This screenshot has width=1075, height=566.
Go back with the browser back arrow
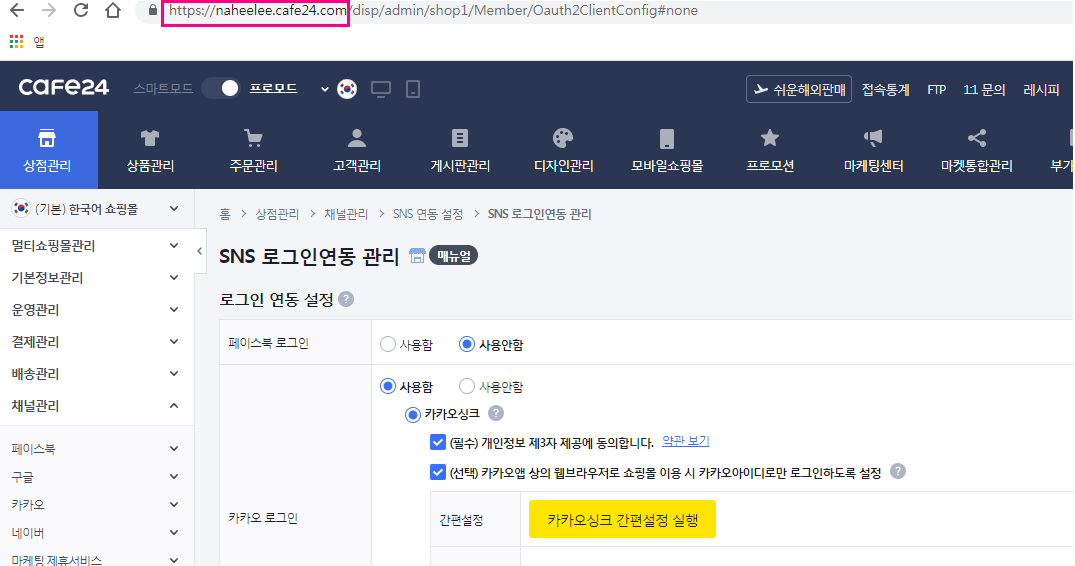[16, 10]
